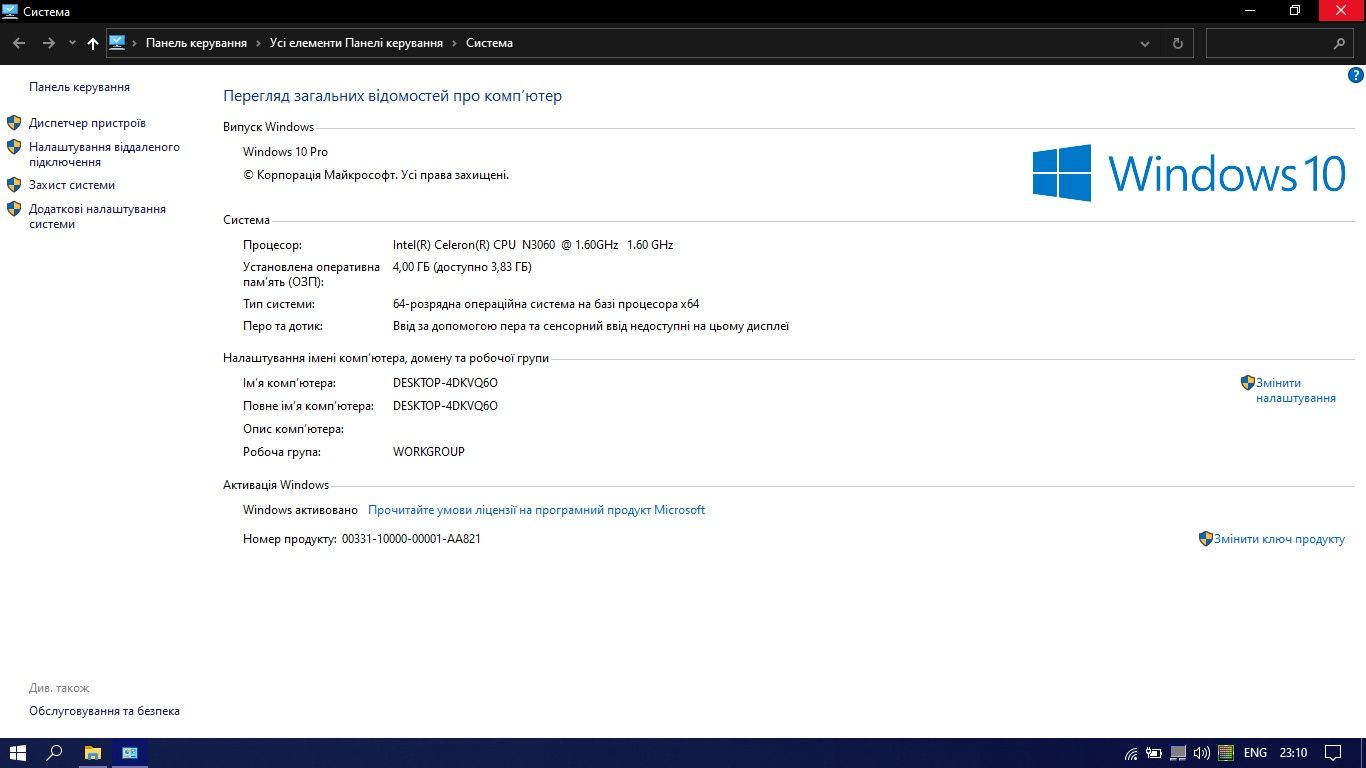Click shield icon beside 'Диспетчер пристроїв'
Image resolution: width=1366 pixels, height=768 pixels.
[x=14, y=123]
